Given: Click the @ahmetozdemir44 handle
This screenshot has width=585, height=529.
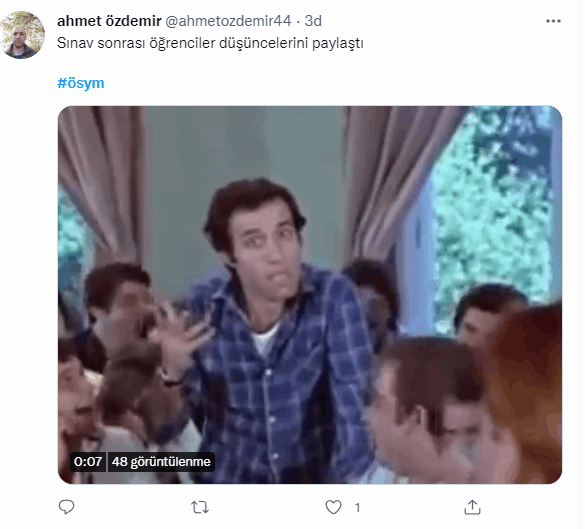Looking at the screenshot, I should (229, 21).
